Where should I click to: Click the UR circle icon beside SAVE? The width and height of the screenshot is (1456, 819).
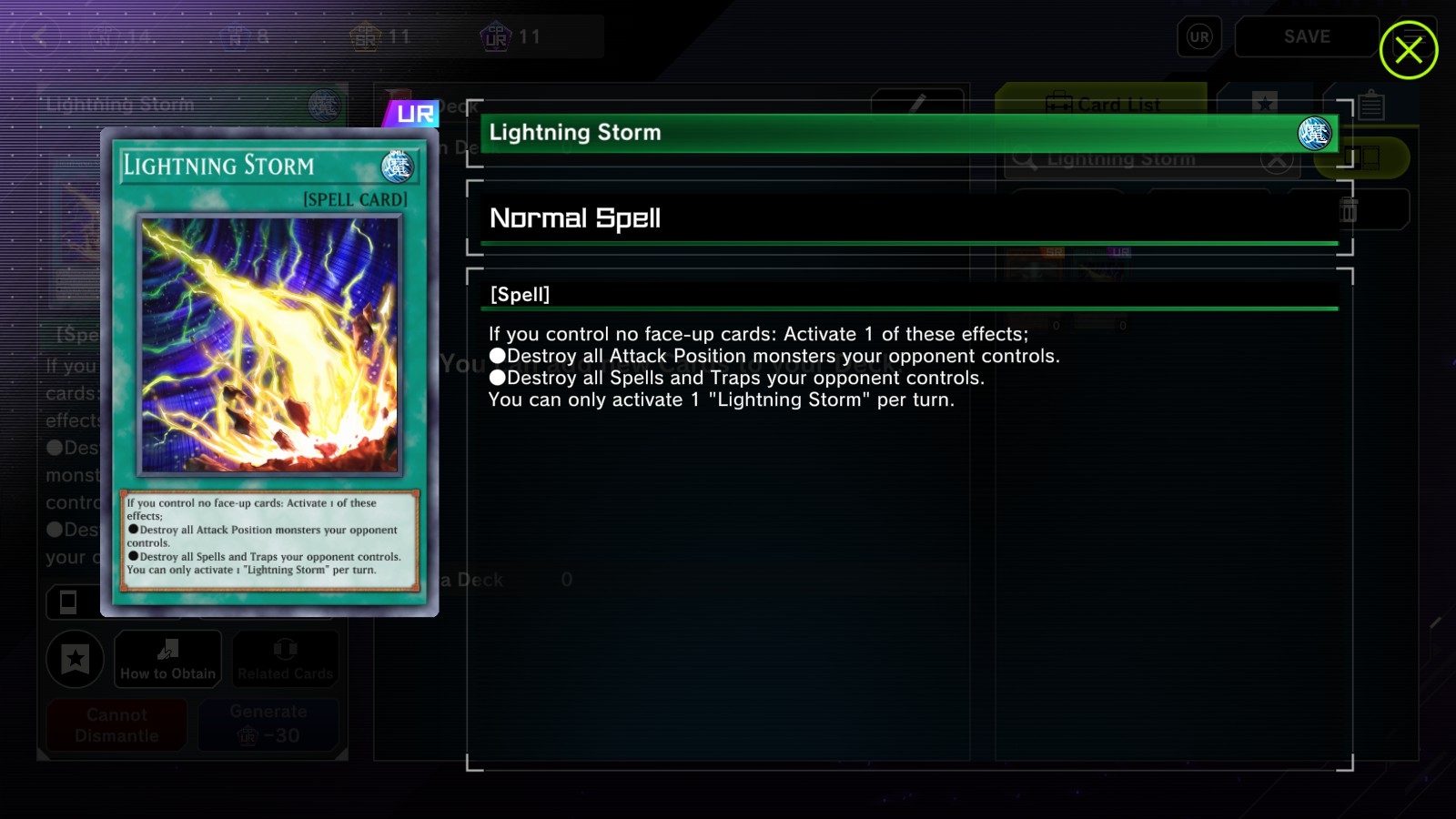1199,37
